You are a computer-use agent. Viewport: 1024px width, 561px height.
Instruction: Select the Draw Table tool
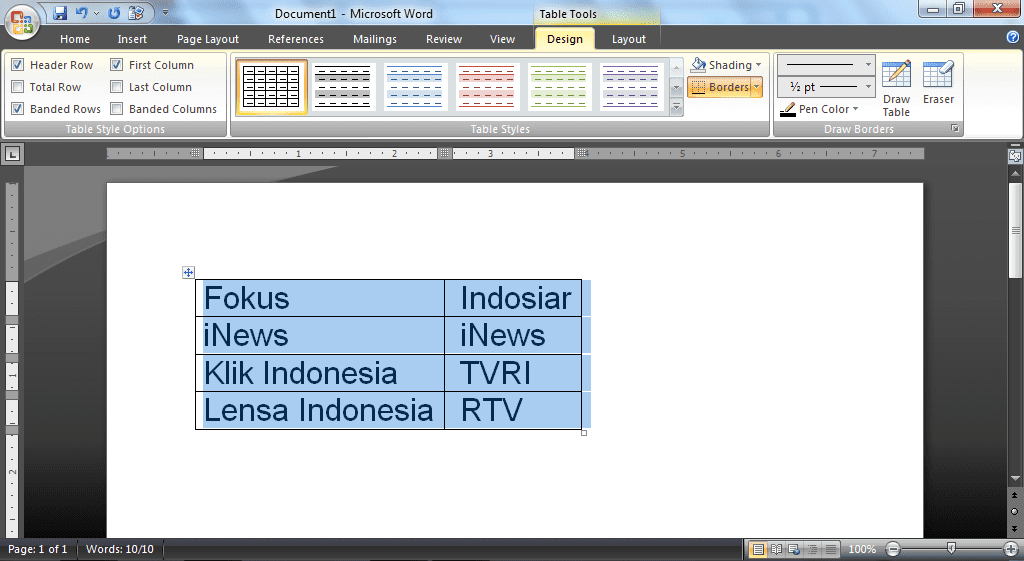click(896, 88)
